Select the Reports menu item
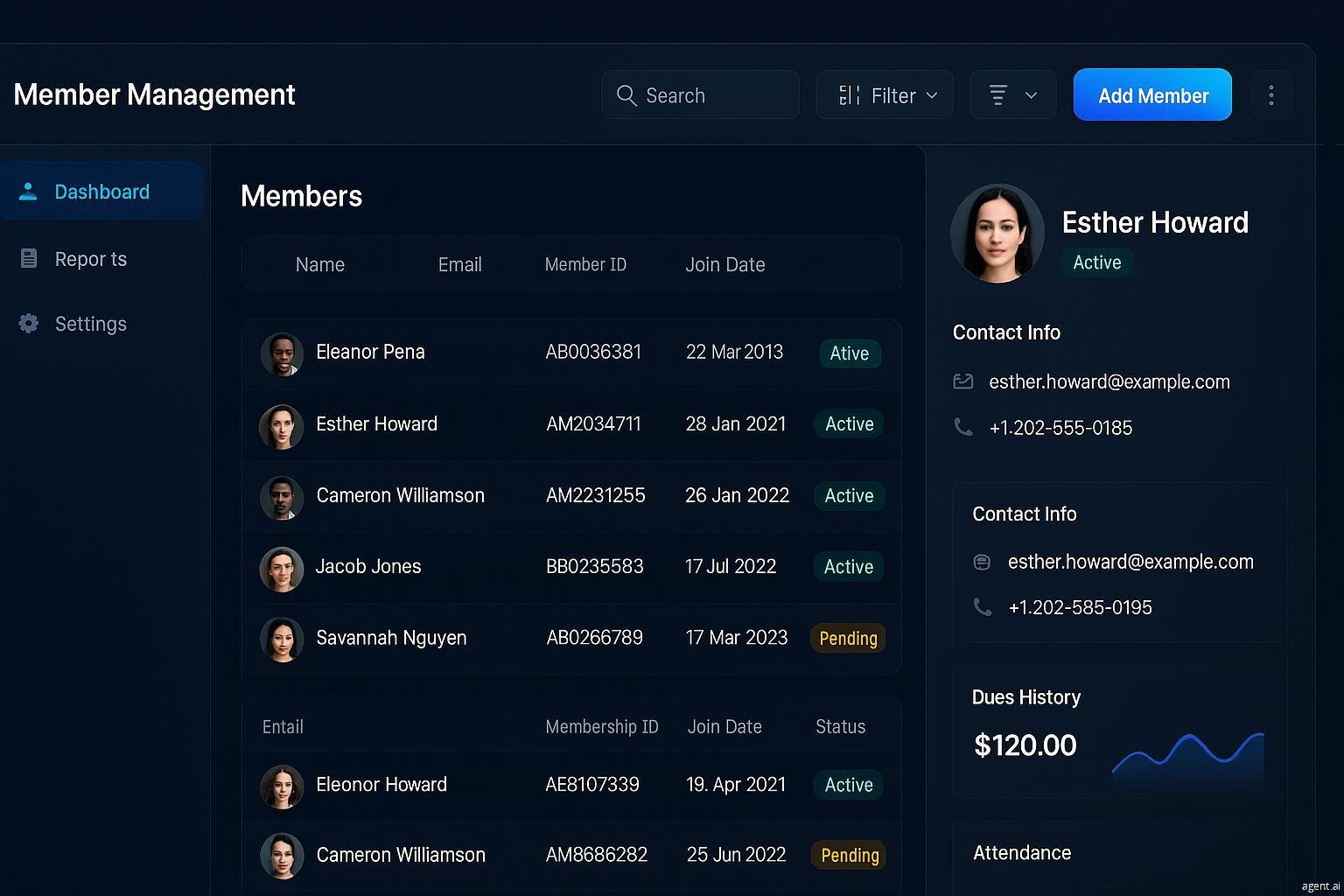Image resolution: width=1344 pixels, height=896 pixels. click(x=90, y=258)
